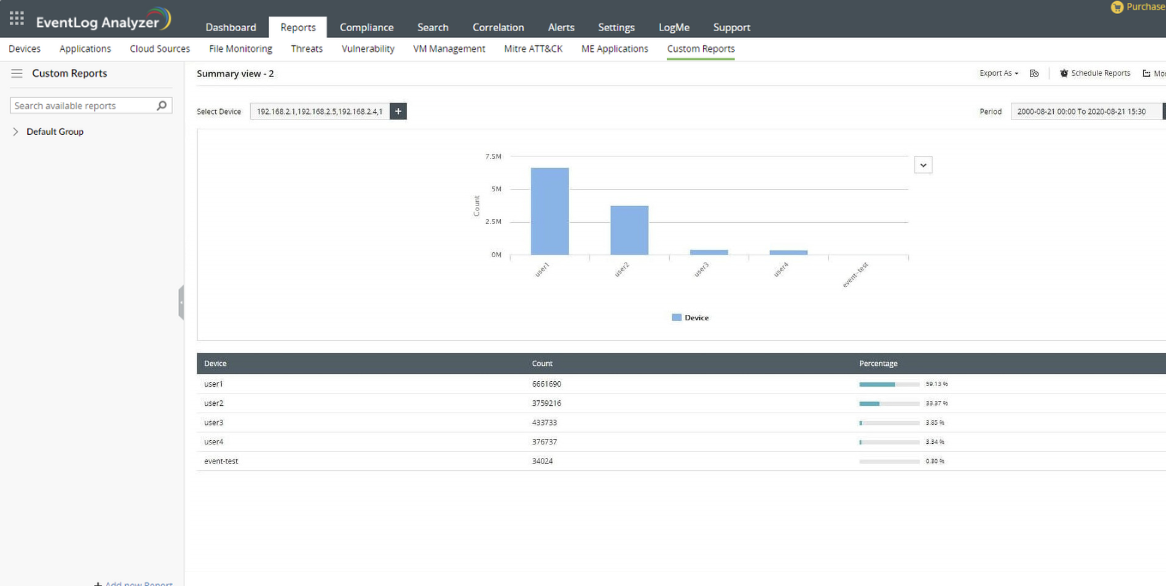Click the Purchase cart icon
The height and width of the screenshot is (586, 1166).
coord(1117,7)
